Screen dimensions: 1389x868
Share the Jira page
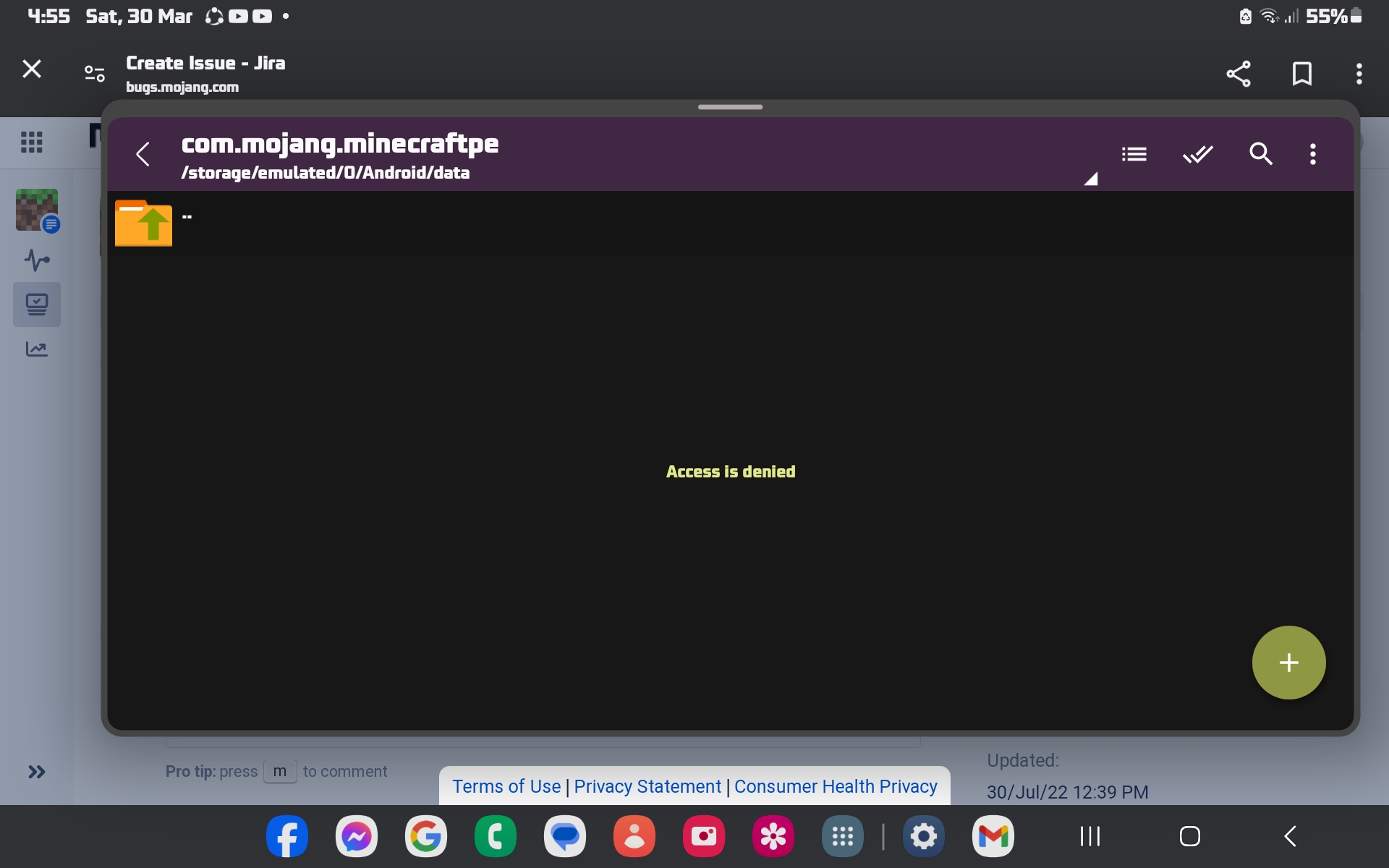tap(1239, 74)
